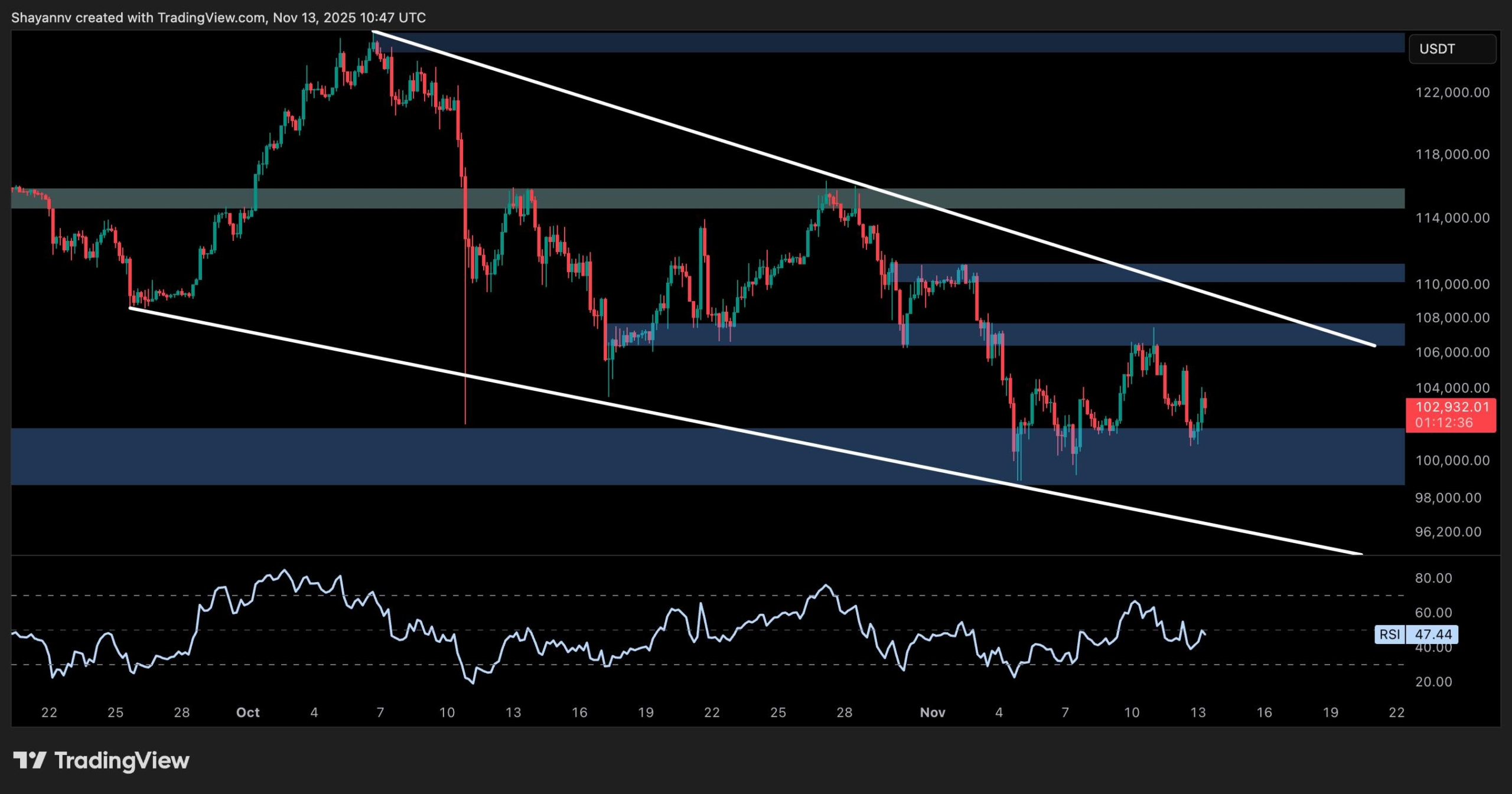Click the 110,000.00 price axis label
Viewport: 1512px width, 794px height.
click(1452, 284)
